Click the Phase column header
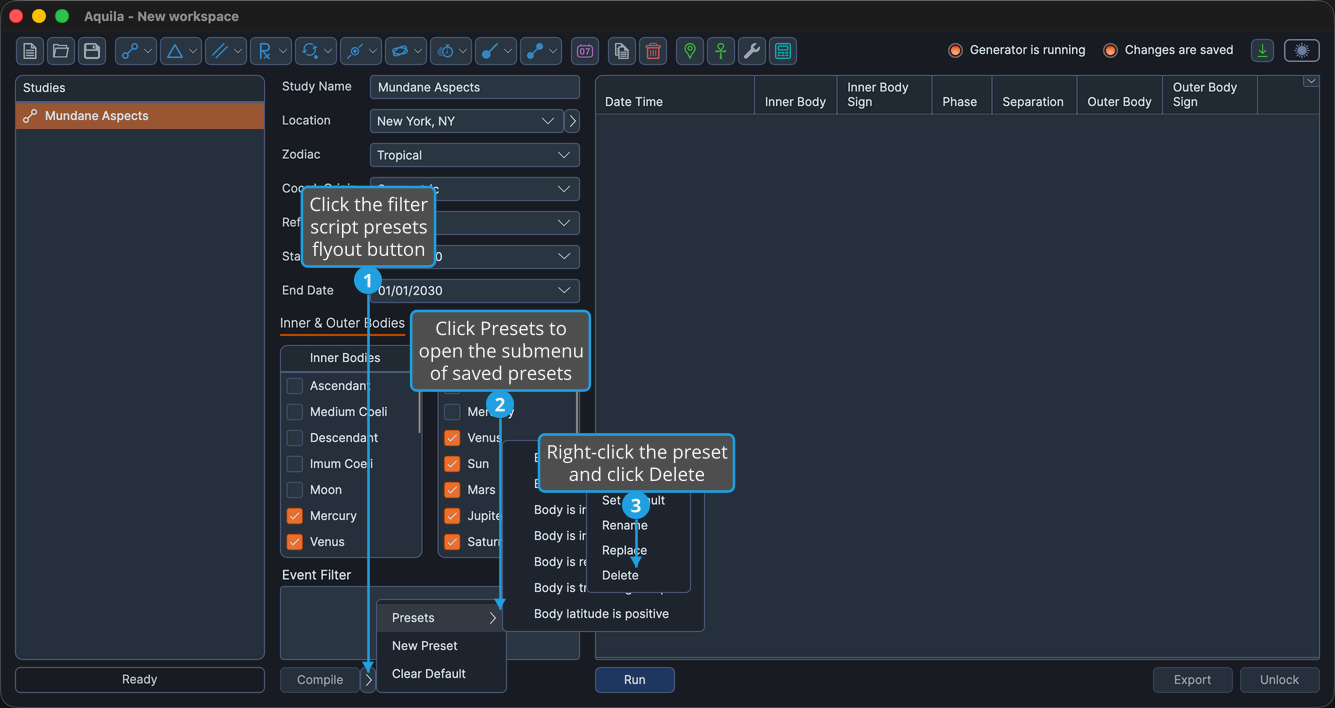 (960, 95)
